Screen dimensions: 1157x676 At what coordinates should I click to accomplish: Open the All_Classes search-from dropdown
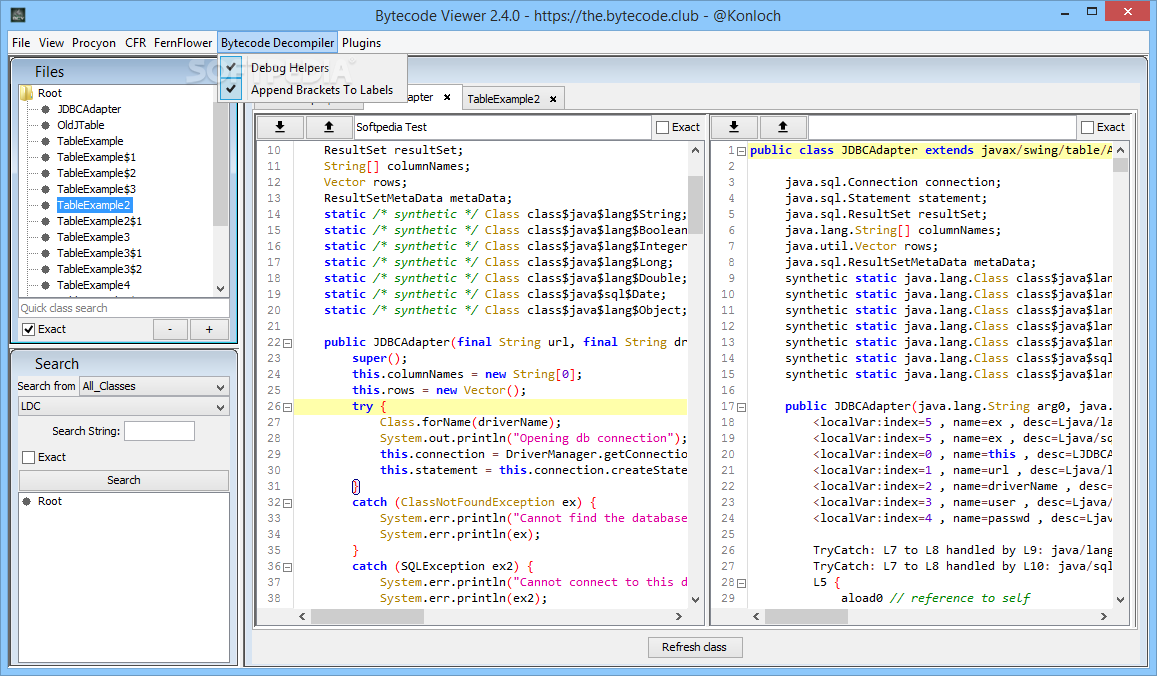154,386
